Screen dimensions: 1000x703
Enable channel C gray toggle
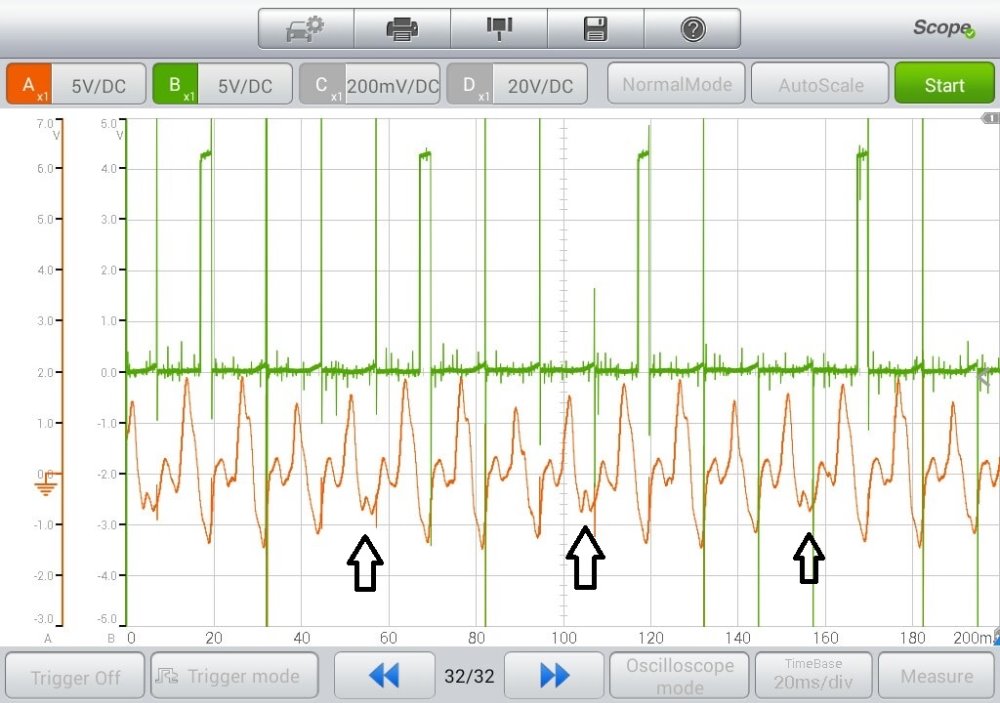pos(322,85)
